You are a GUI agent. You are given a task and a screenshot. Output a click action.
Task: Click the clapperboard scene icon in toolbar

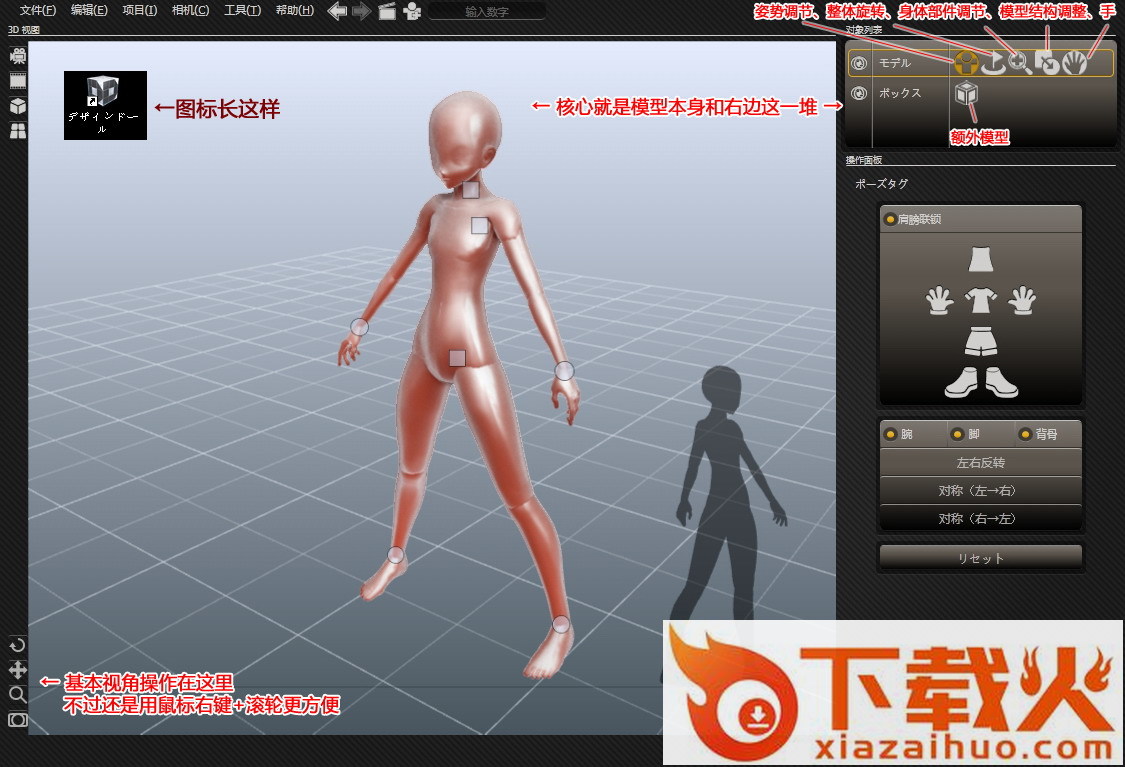click(387, 11)
